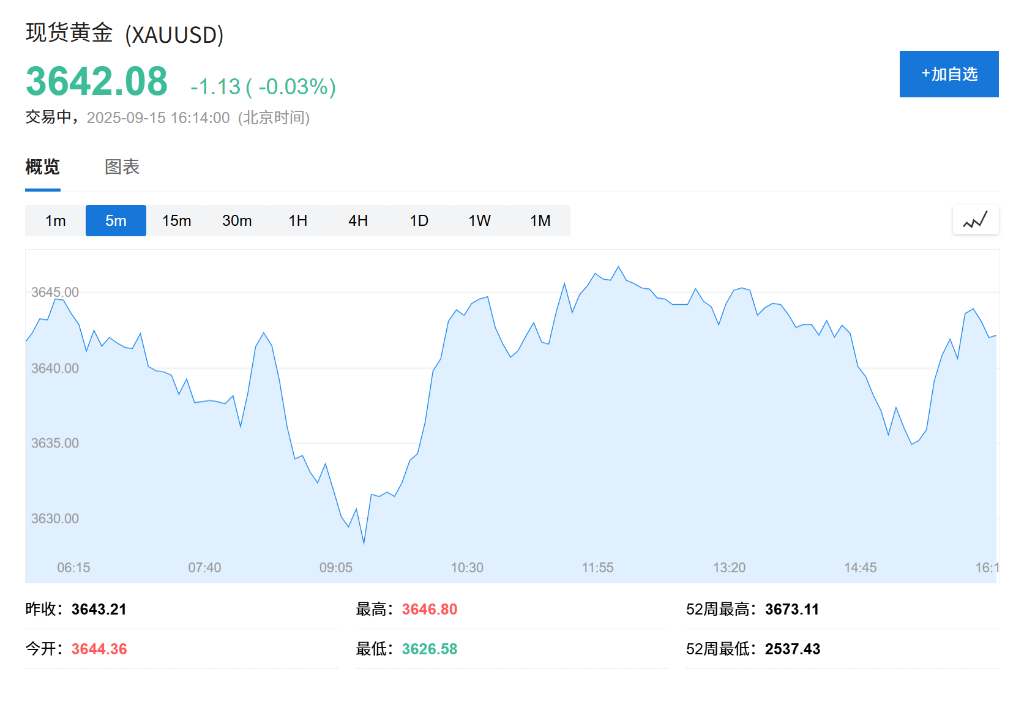The height and width of the screenshot is (703, 1024).
Task: Click the 最高 value 3646.80
Action: pyautogui.click(x=430, y=609)
